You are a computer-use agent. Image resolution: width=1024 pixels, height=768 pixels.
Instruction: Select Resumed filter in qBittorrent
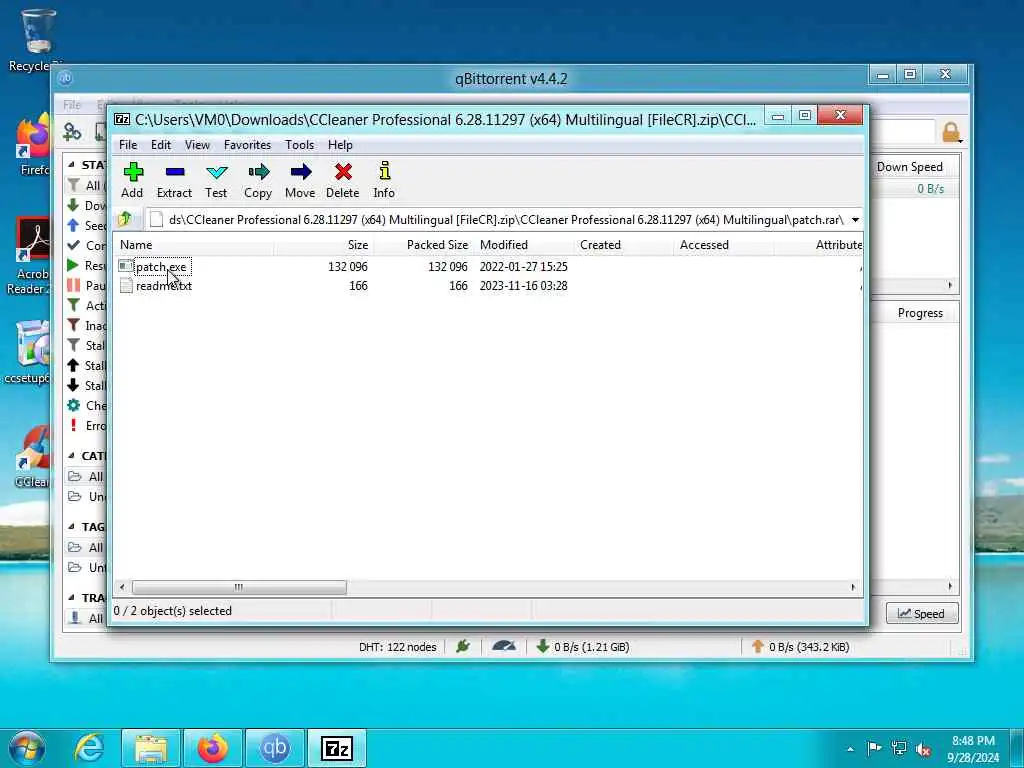86,265
